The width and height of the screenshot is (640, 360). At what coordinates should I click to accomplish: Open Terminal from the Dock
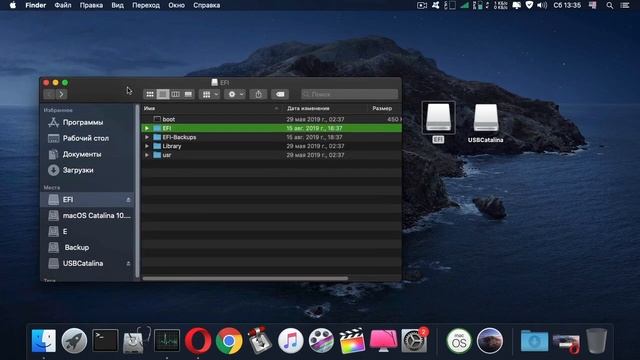105,340
